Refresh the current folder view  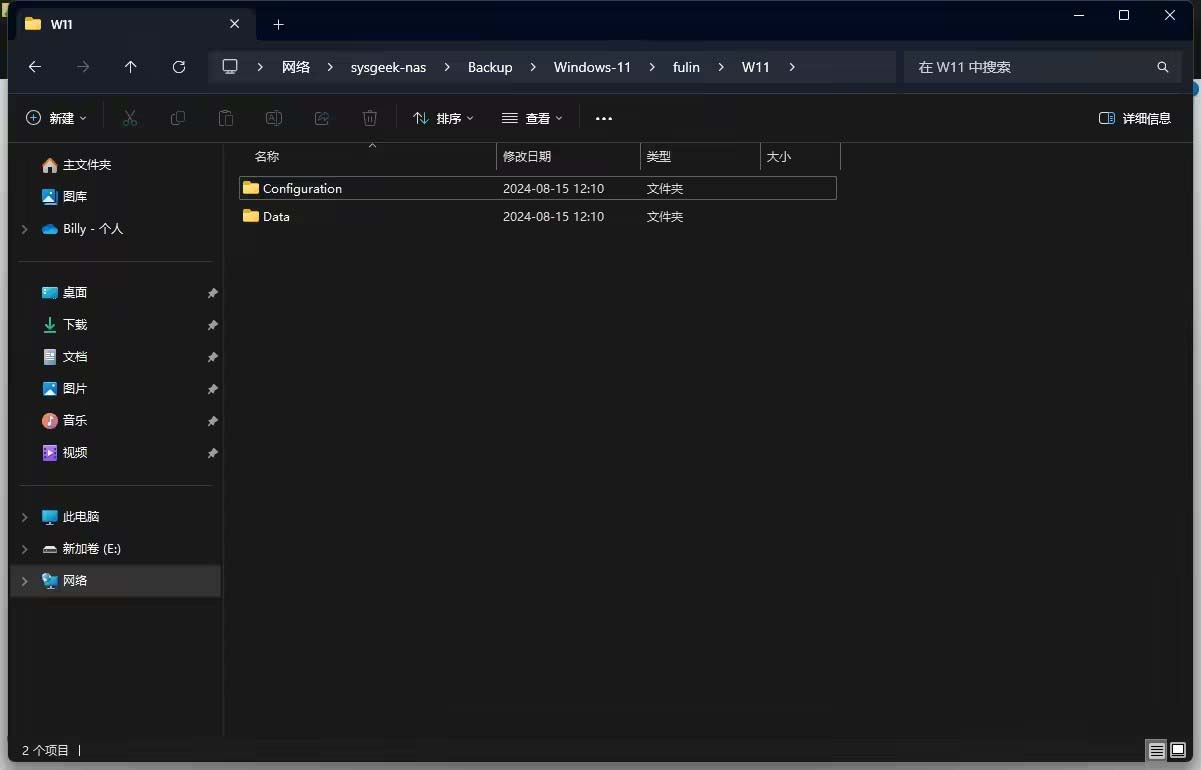(179, 67)
